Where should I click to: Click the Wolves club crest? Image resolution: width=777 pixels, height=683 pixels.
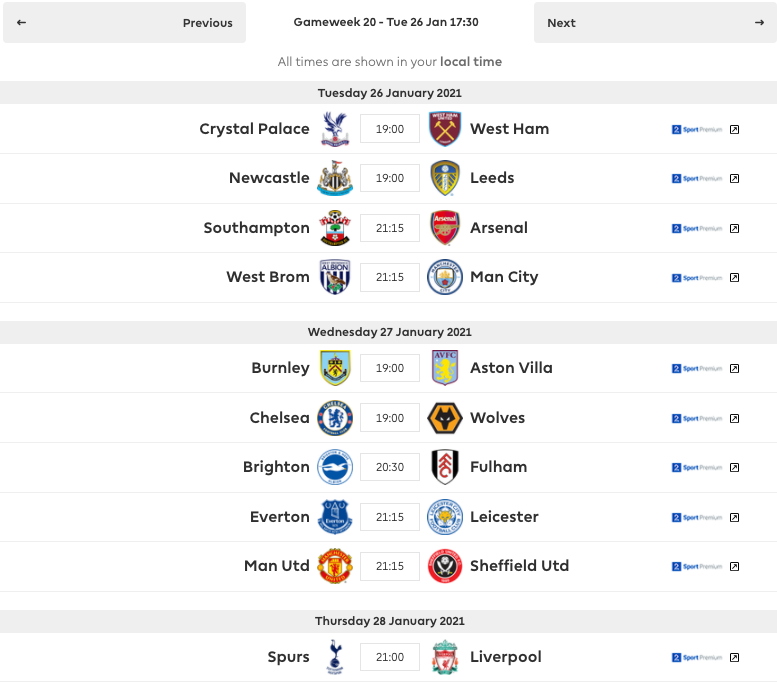click(445, 418)
